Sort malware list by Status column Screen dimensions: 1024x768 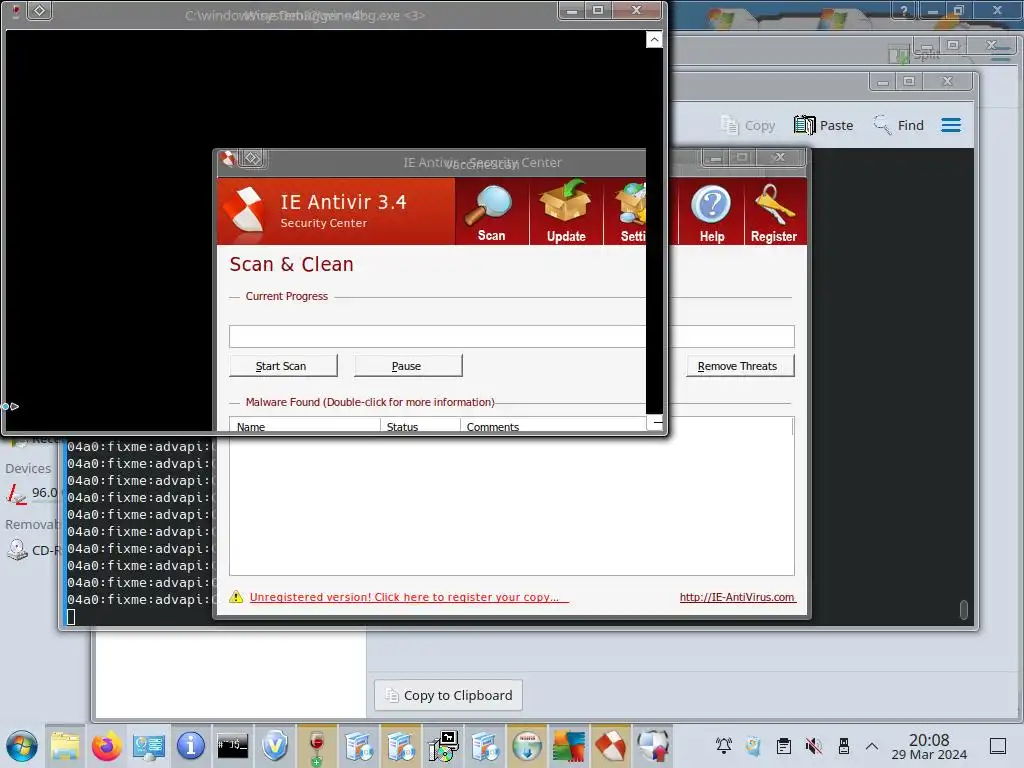tap(421, 426)
